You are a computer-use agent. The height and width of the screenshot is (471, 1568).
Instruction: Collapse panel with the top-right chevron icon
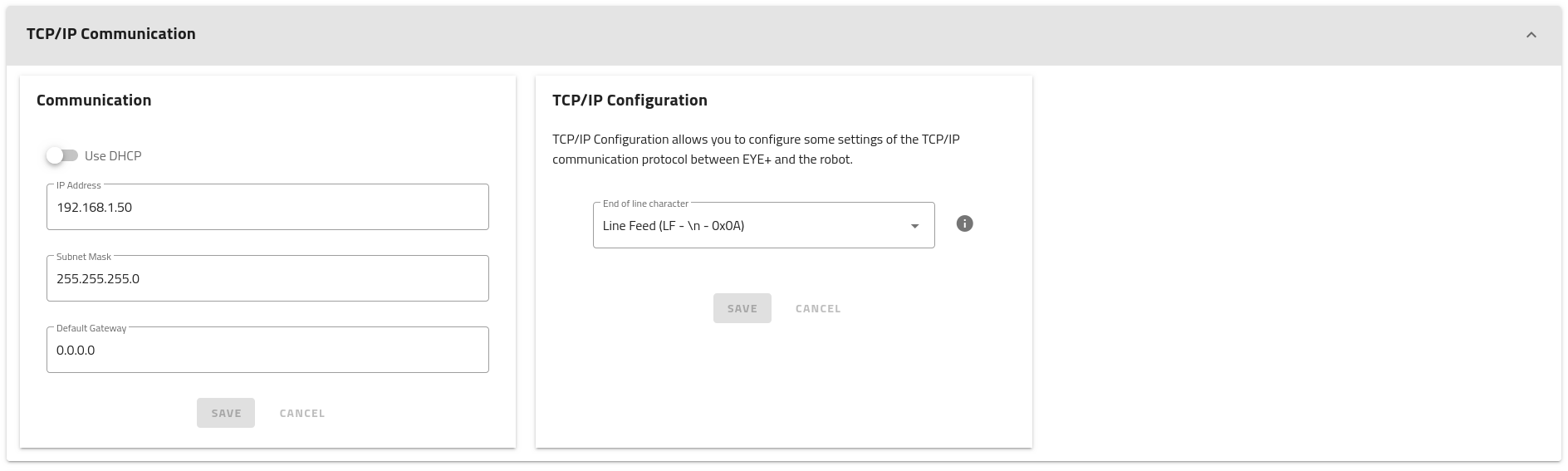[x=1531, y=35]
